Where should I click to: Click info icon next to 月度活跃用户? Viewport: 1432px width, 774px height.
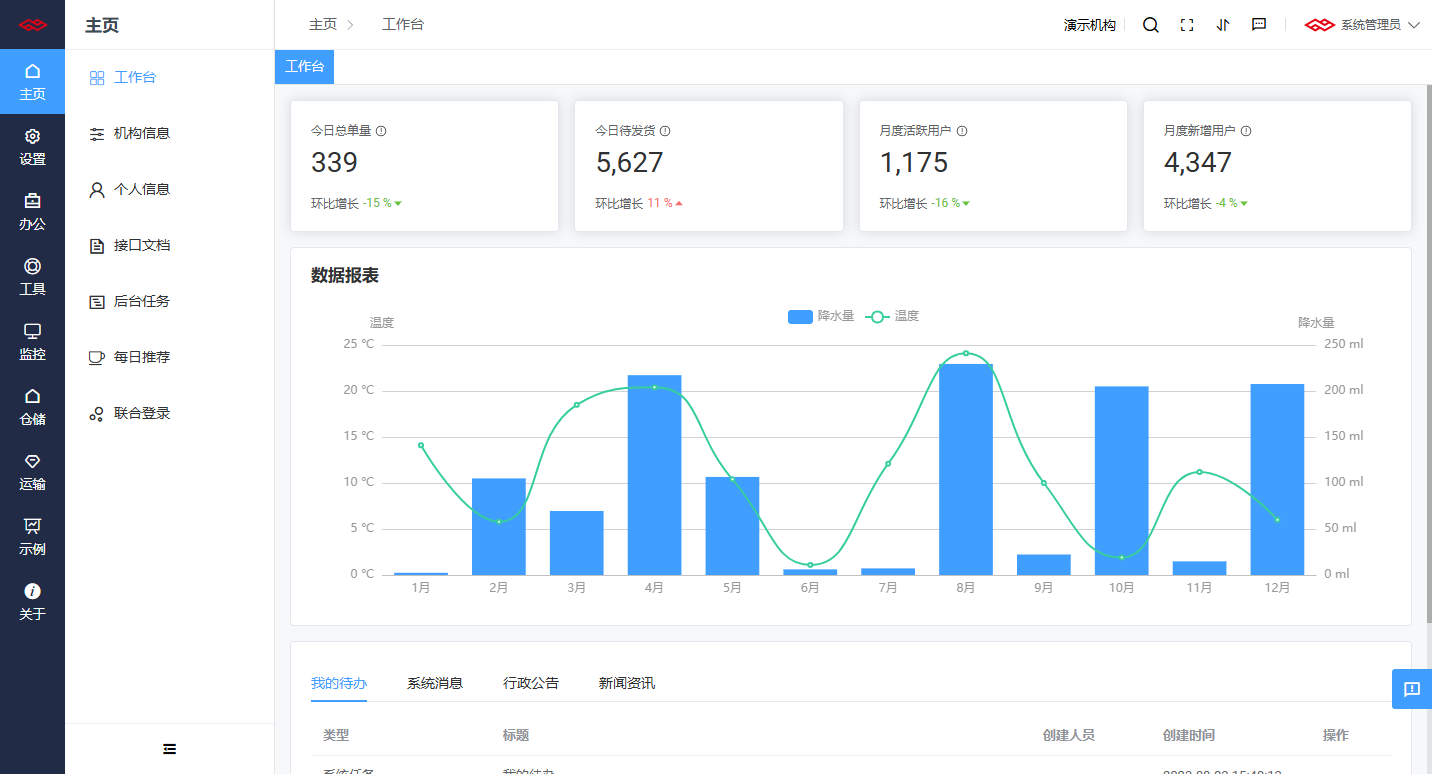coord(962,131)
